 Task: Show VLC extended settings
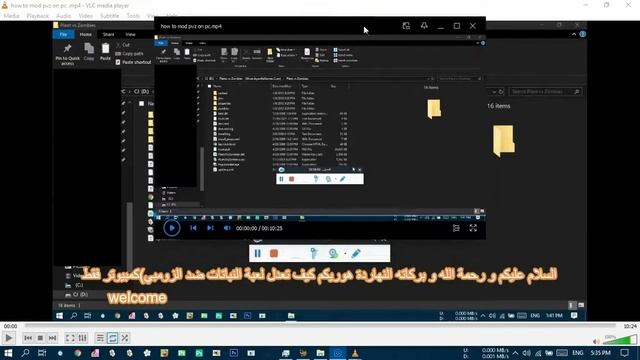82,338
